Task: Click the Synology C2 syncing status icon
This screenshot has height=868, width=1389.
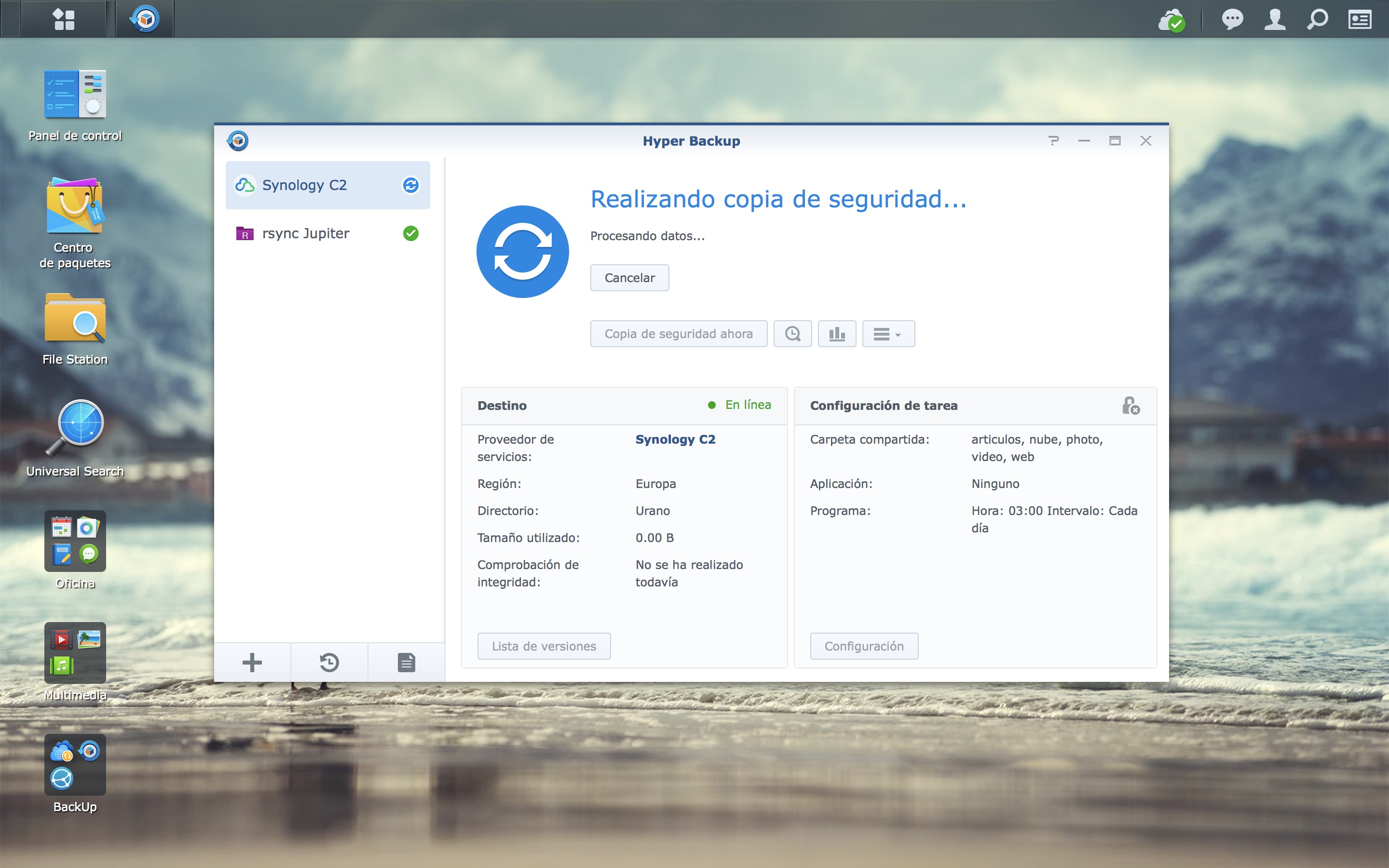Action: (x=410, y=185)
